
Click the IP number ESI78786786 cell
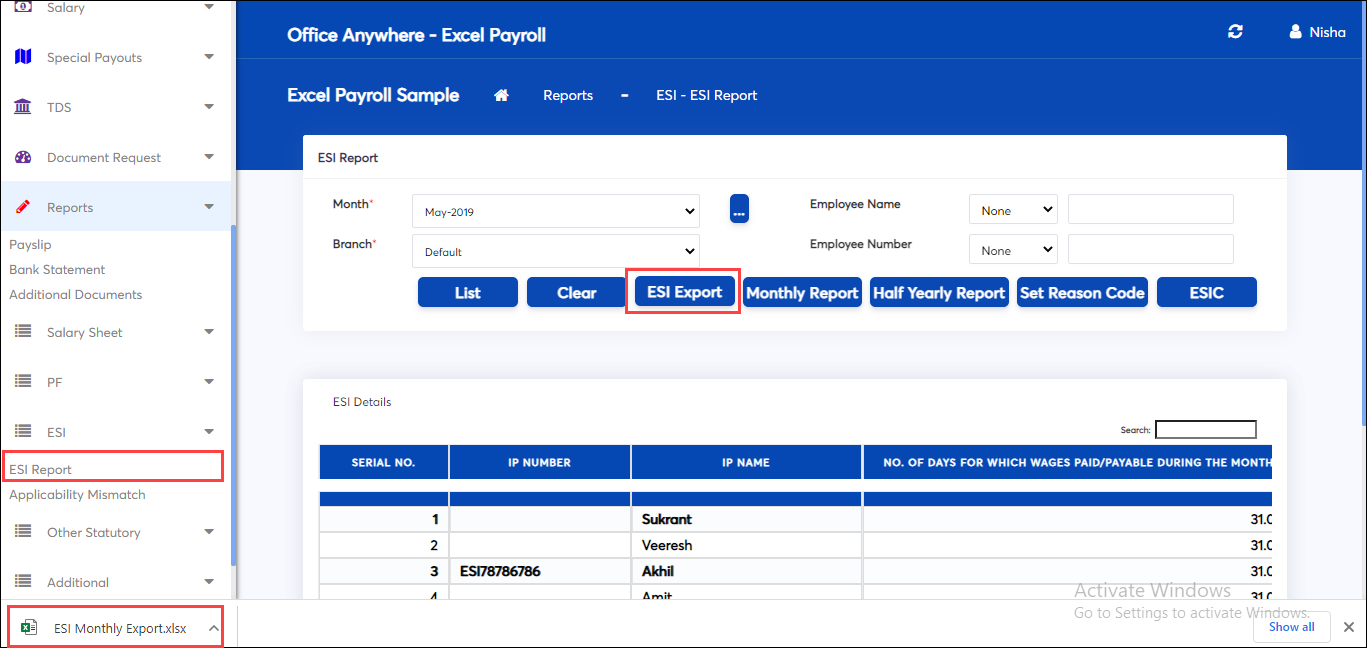540,571
